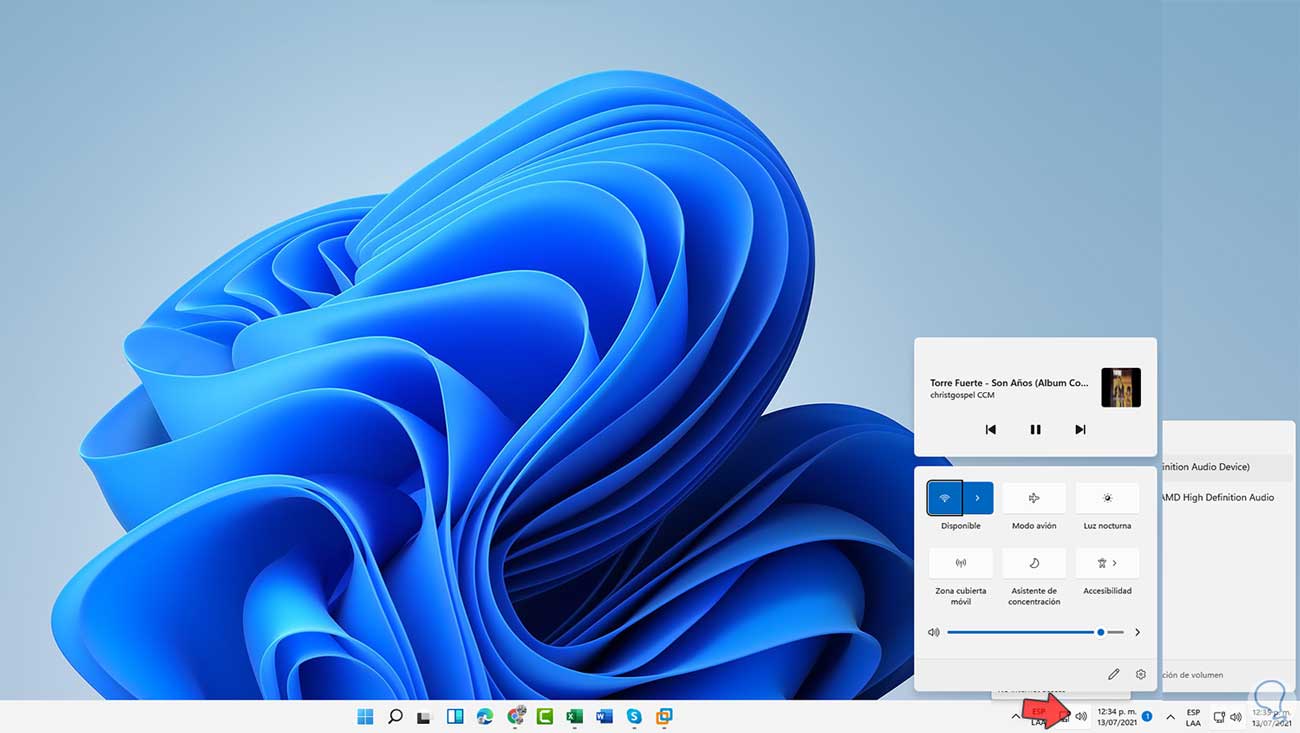Open Task View on the taskbar

(424, 717)
